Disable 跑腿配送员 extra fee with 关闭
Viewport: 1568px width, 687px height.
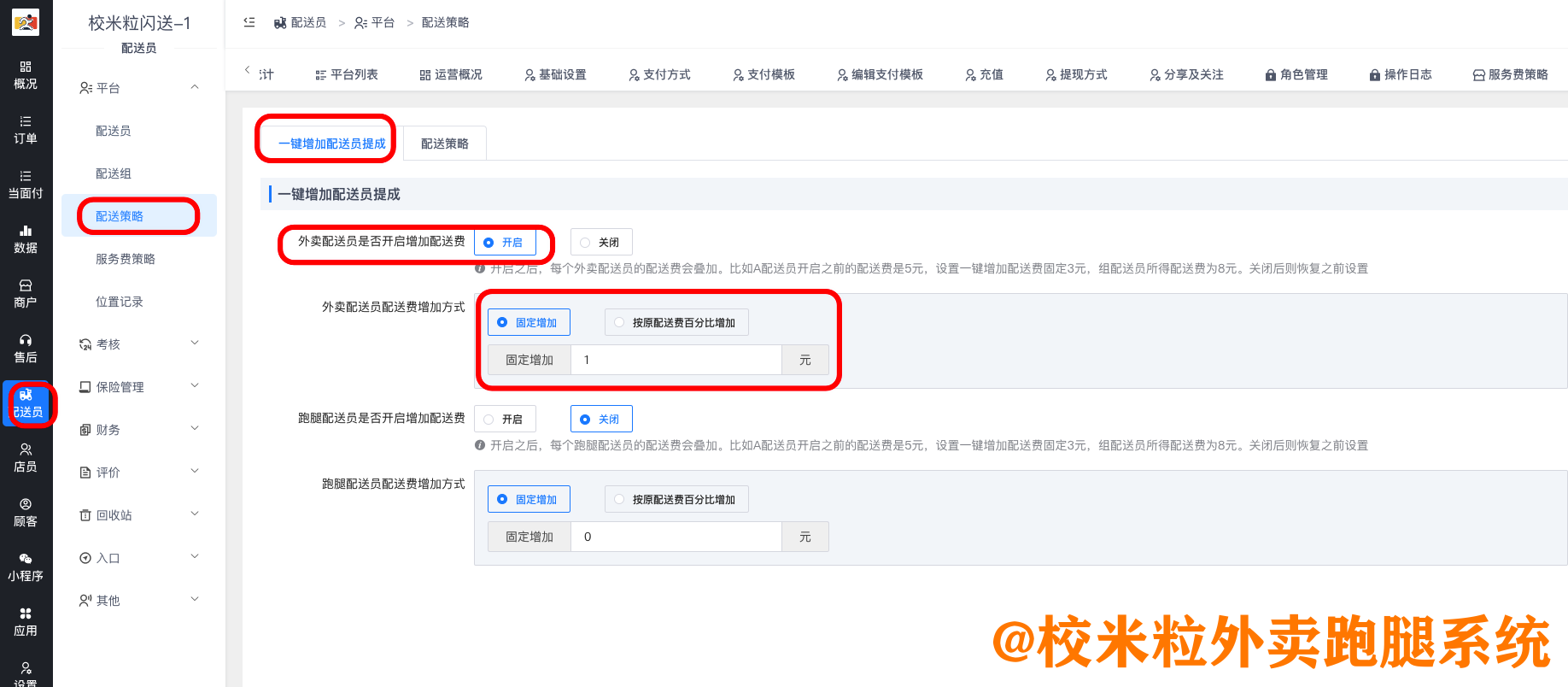tap(601, 420)
